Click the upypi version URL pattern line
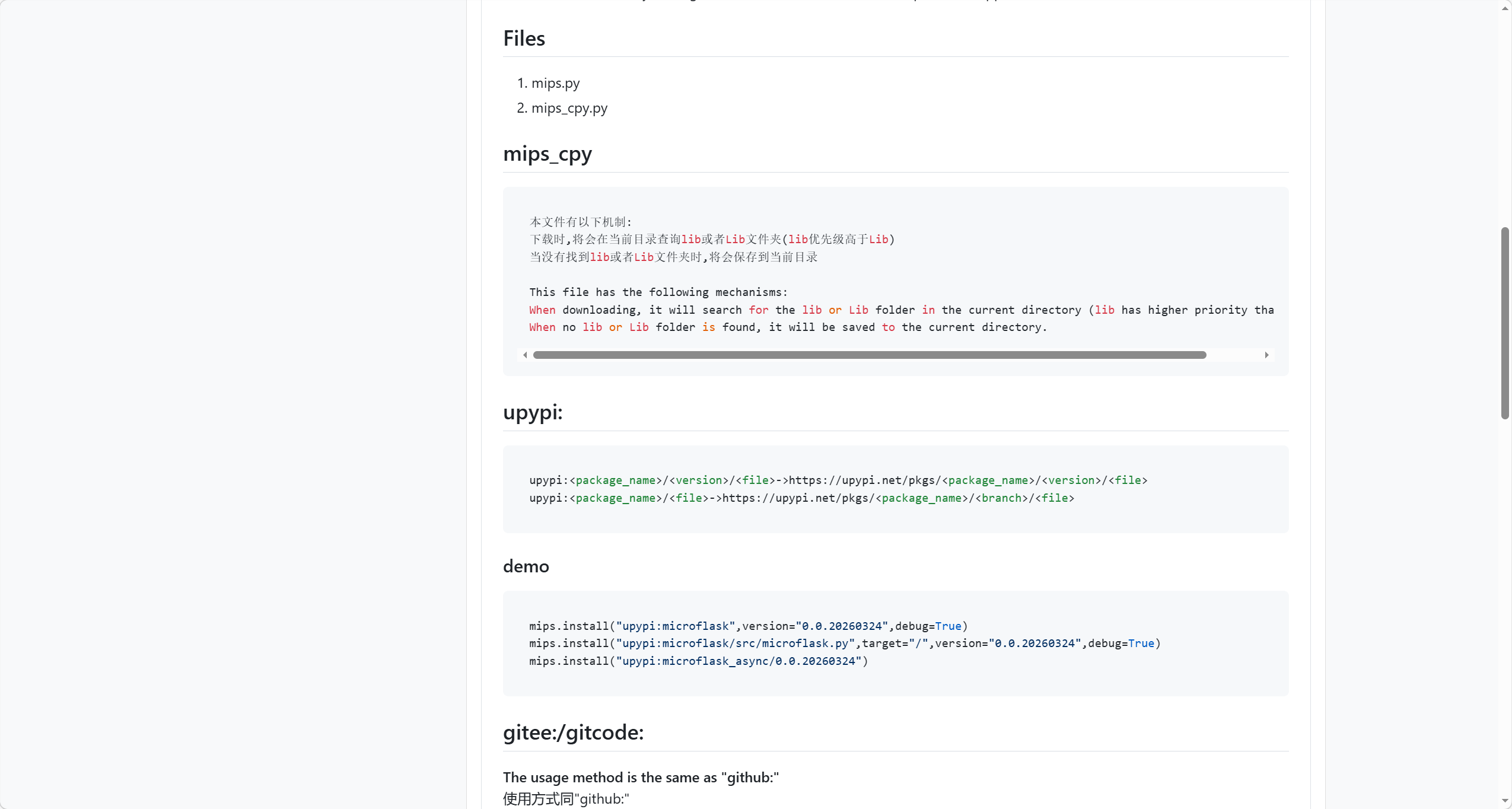This screenshot has width=1512, height=809. tap(838, 480)
